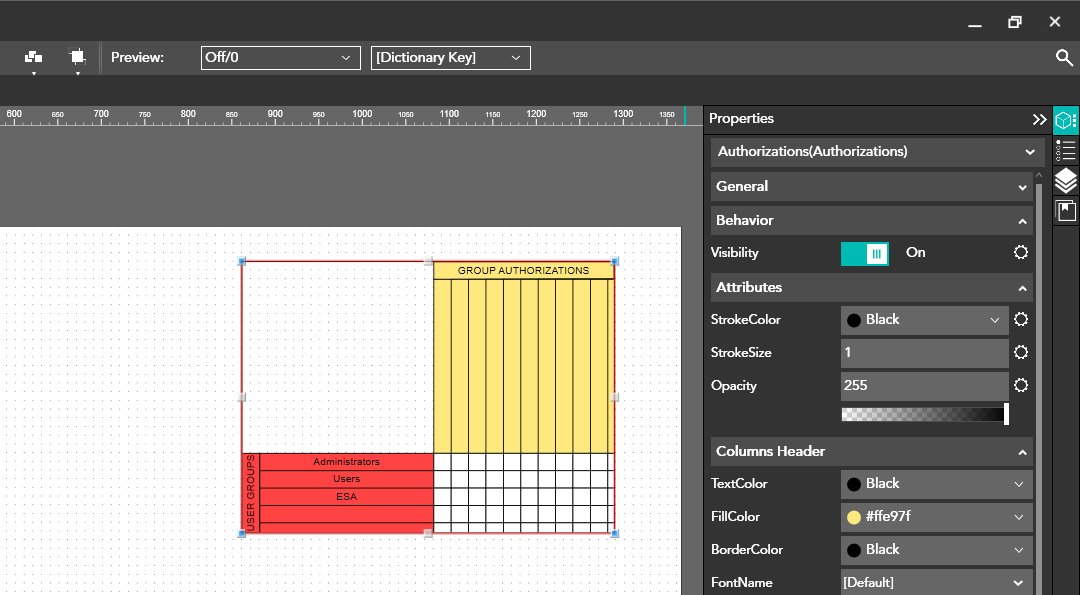Expand the General section
Screen dimensions: 1080x595
[871, 187]
